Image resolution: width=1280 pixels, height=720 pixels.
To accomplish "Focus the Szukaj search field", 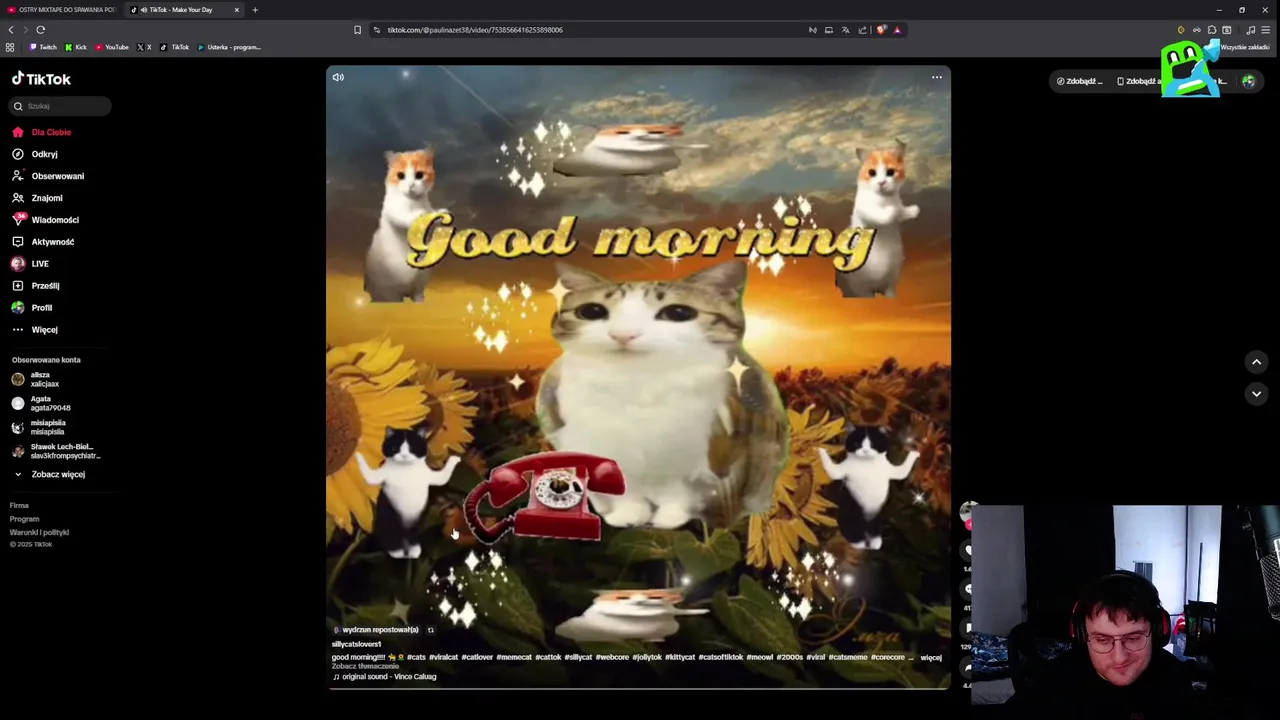I will [61, 106].
